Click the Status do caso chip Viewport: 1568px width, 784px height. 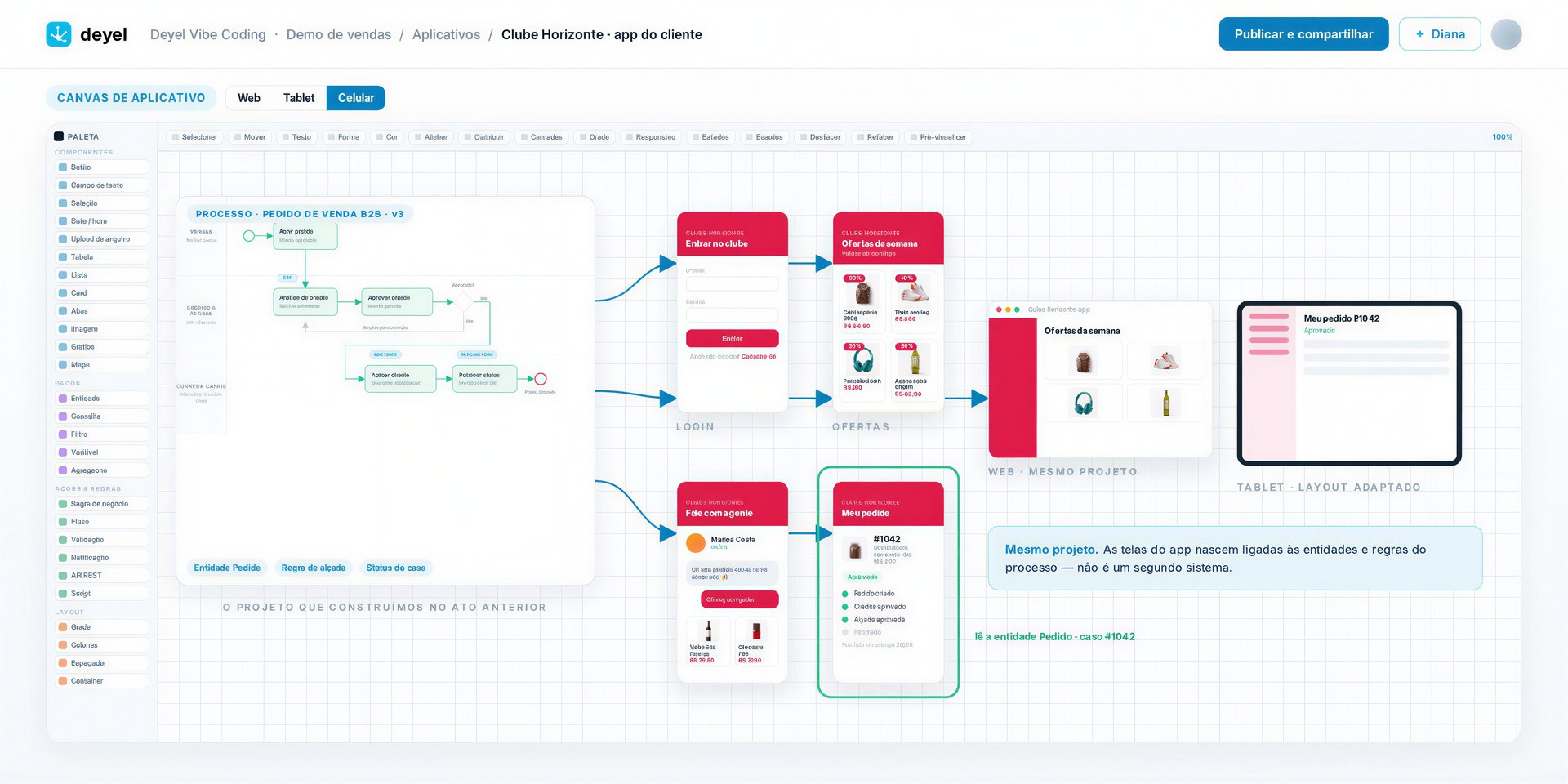[x=396, y=568]
